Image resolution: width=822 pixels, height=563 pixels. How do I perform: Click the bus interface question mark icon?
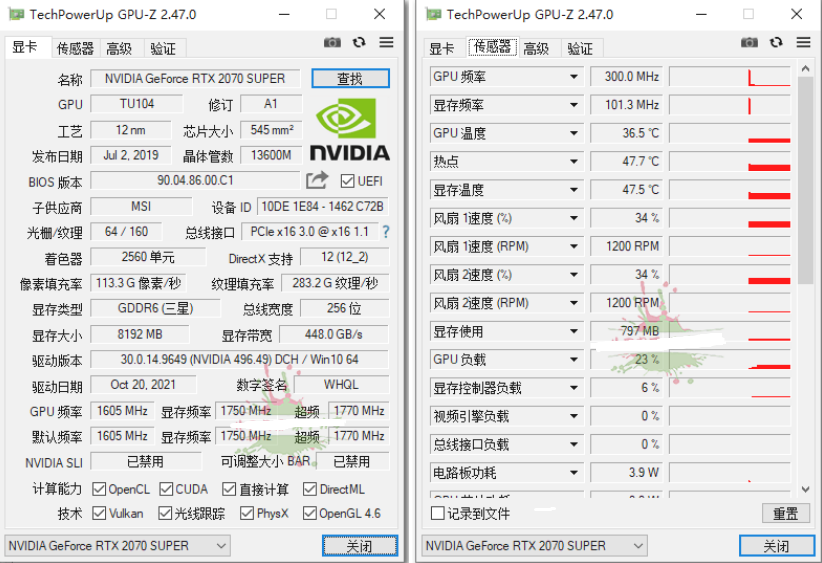[x=385, y=232]
